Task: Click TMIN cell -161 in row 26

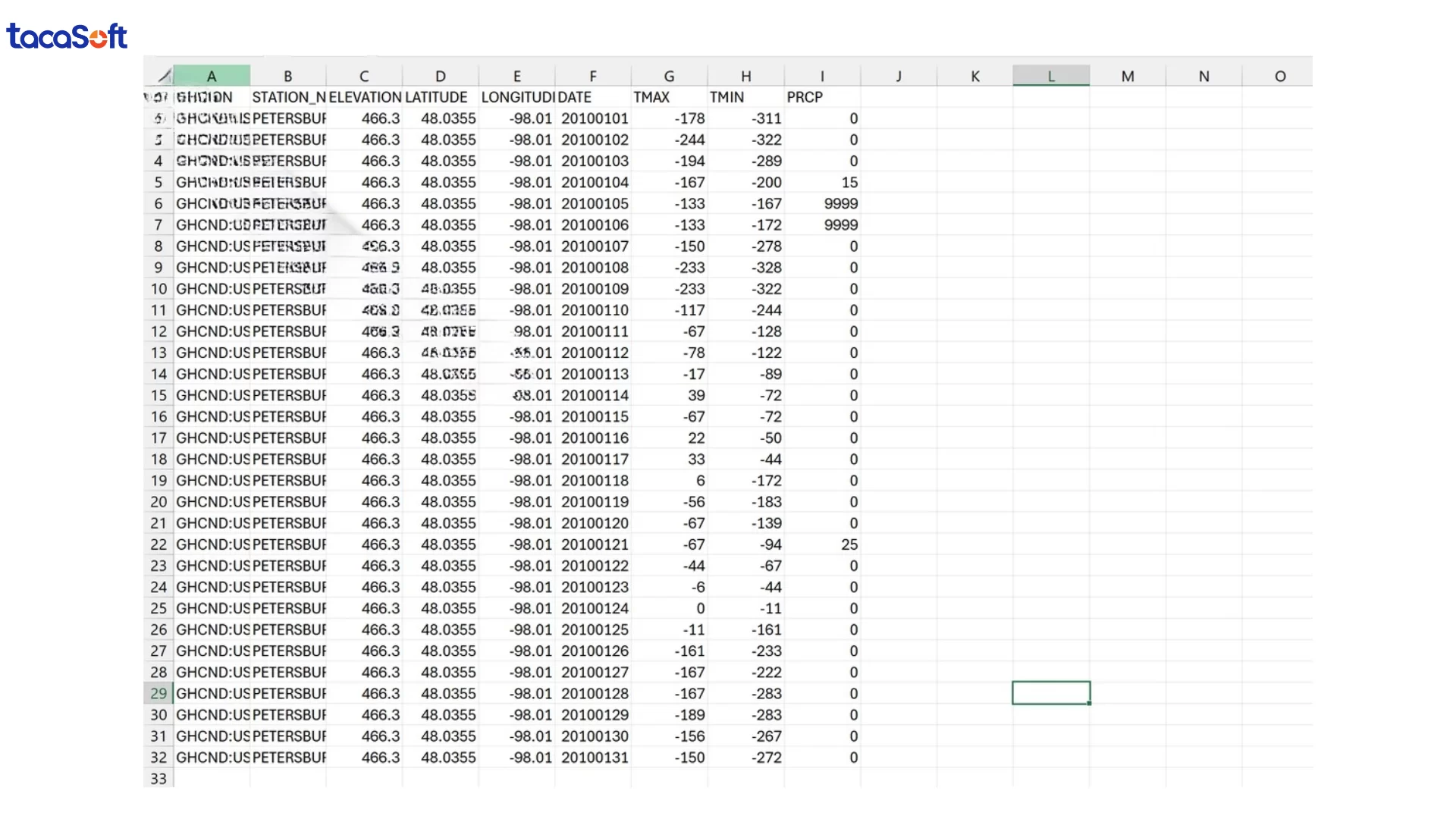Action: tap(746, 629)
